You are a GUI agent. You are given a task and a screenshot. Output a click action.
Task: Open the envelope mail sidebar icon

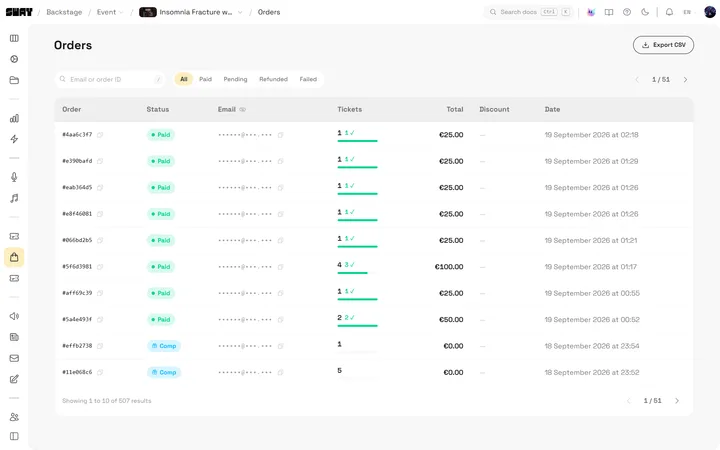(14, 358)
